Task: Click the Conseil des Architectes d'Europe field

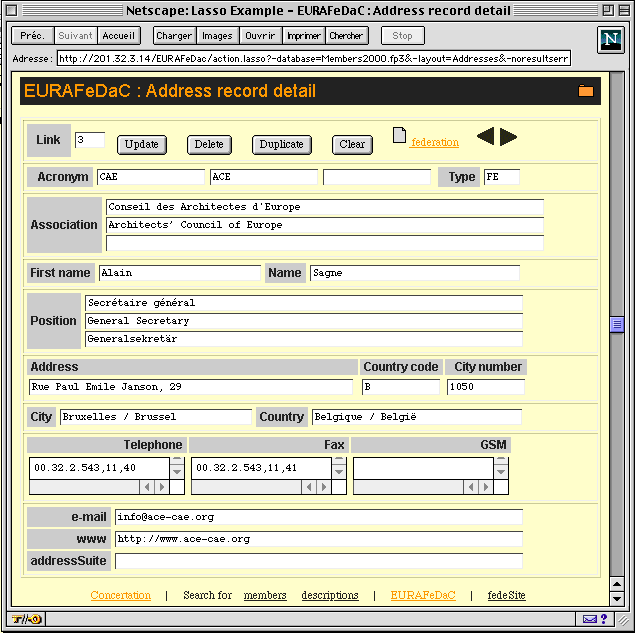Action: pos(325,207)
